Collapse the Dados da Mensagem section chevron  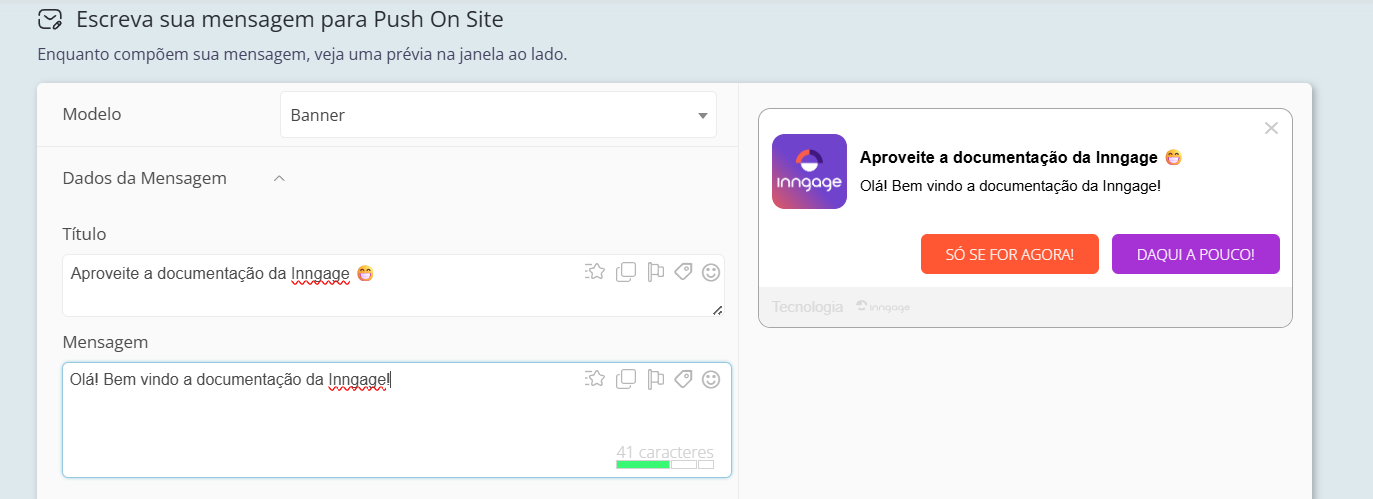click(279, 178)
